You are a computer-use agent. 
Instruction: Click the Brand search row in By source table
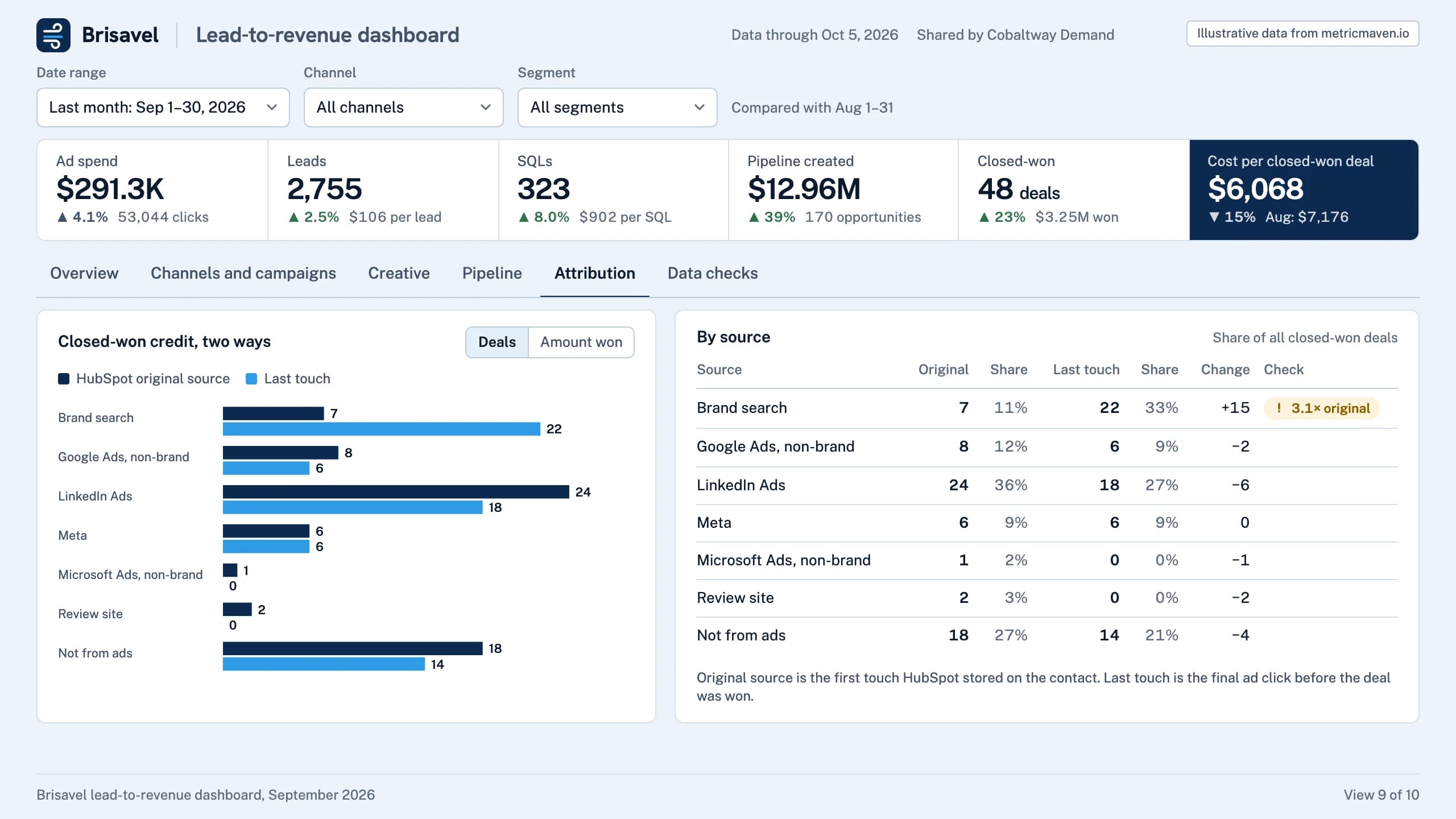[1046, 408]
